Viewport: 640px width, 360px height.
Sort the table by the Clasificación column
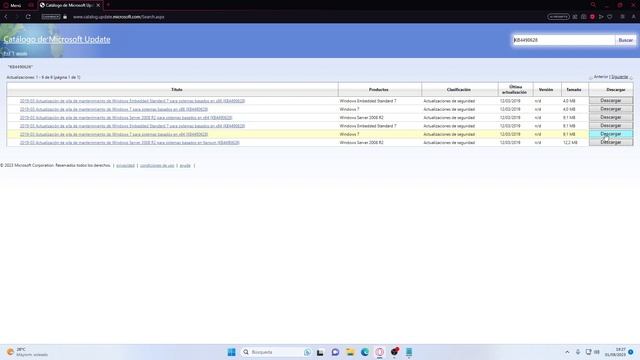[458, 89]
